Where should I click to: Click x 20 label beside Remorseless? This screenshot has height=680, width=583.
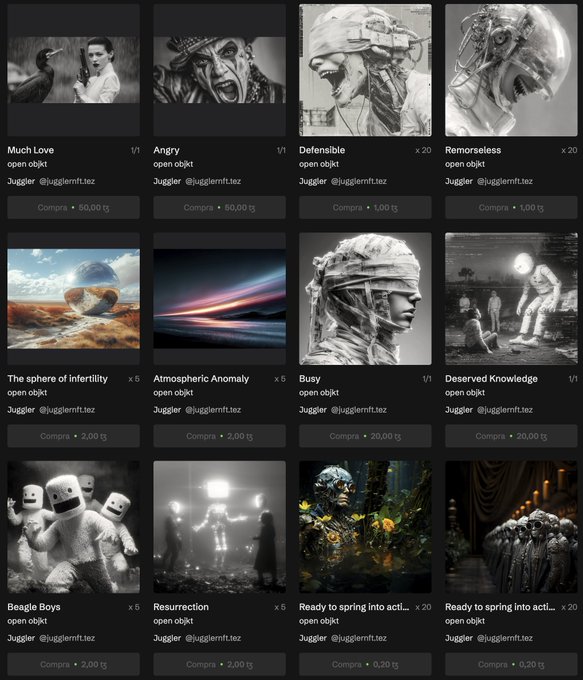(569, 150)
